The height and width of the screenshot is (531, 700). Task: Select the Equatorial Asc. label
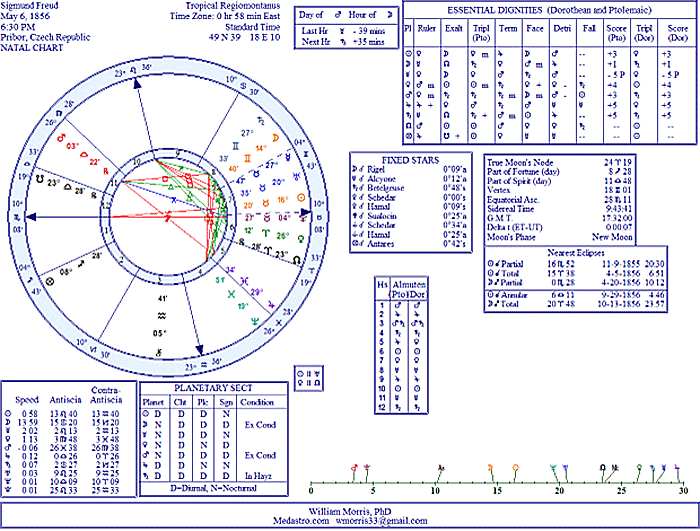point(513,200)
